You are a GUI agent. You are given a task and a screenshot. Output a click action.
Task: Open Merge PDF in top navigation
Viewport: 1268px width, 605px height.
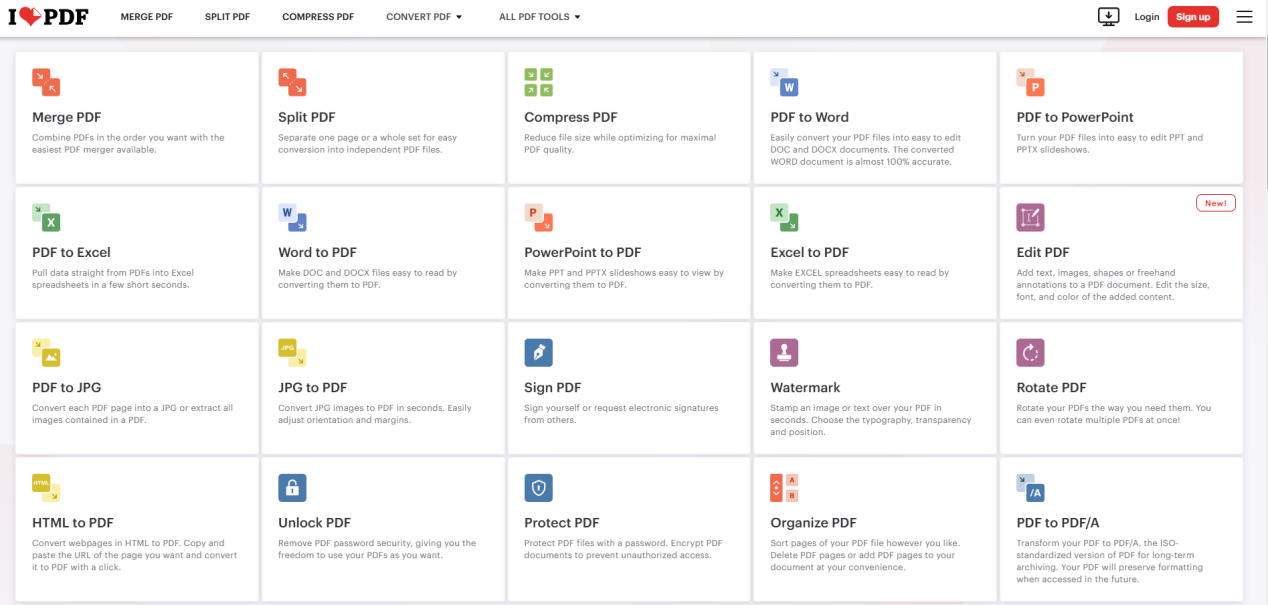[x=146, y=17]
